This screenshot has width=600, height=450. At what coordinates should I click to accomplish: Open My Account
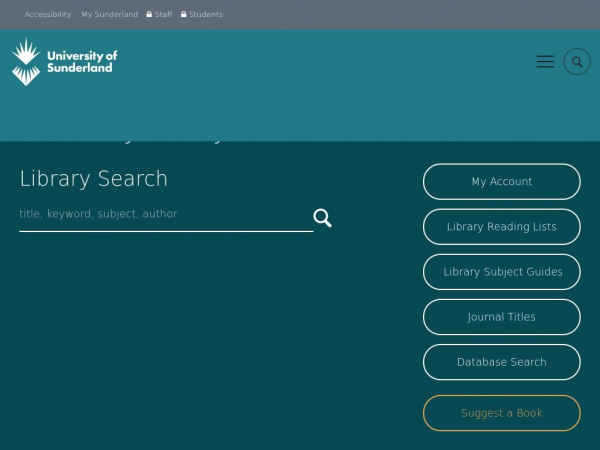tap(502, 181)
